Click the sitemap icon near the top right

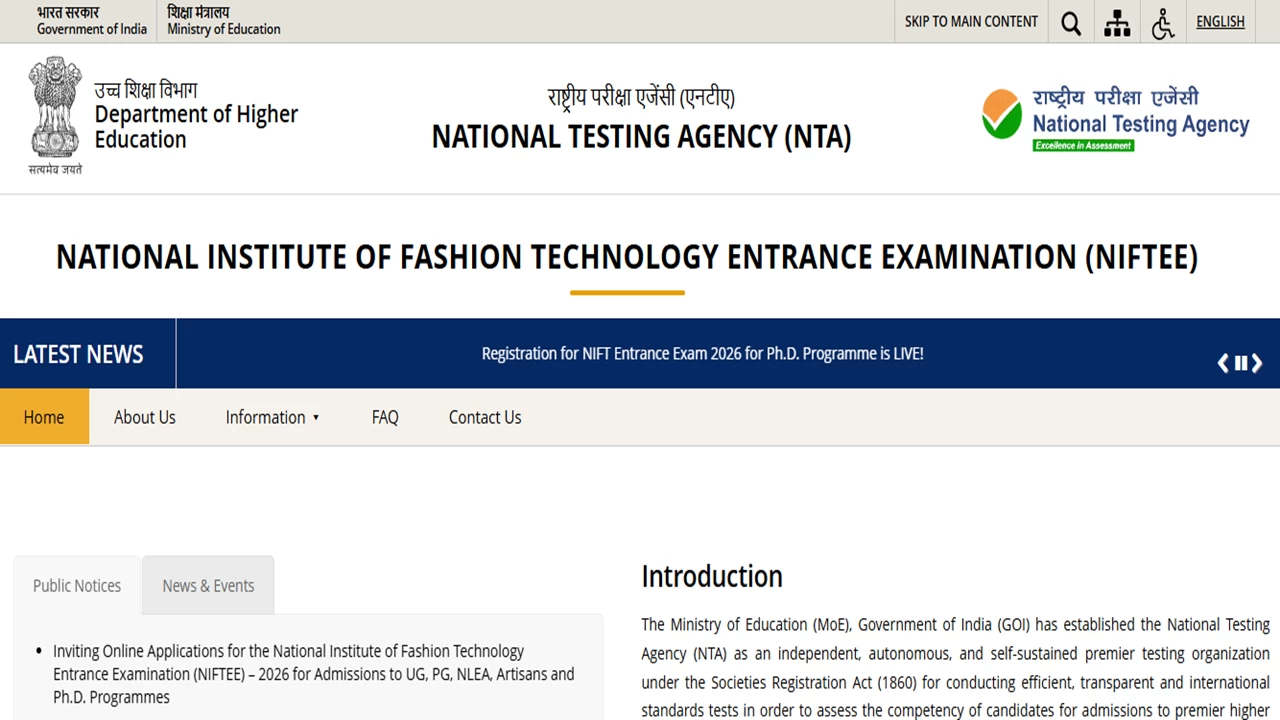(x=1117, y=21)
